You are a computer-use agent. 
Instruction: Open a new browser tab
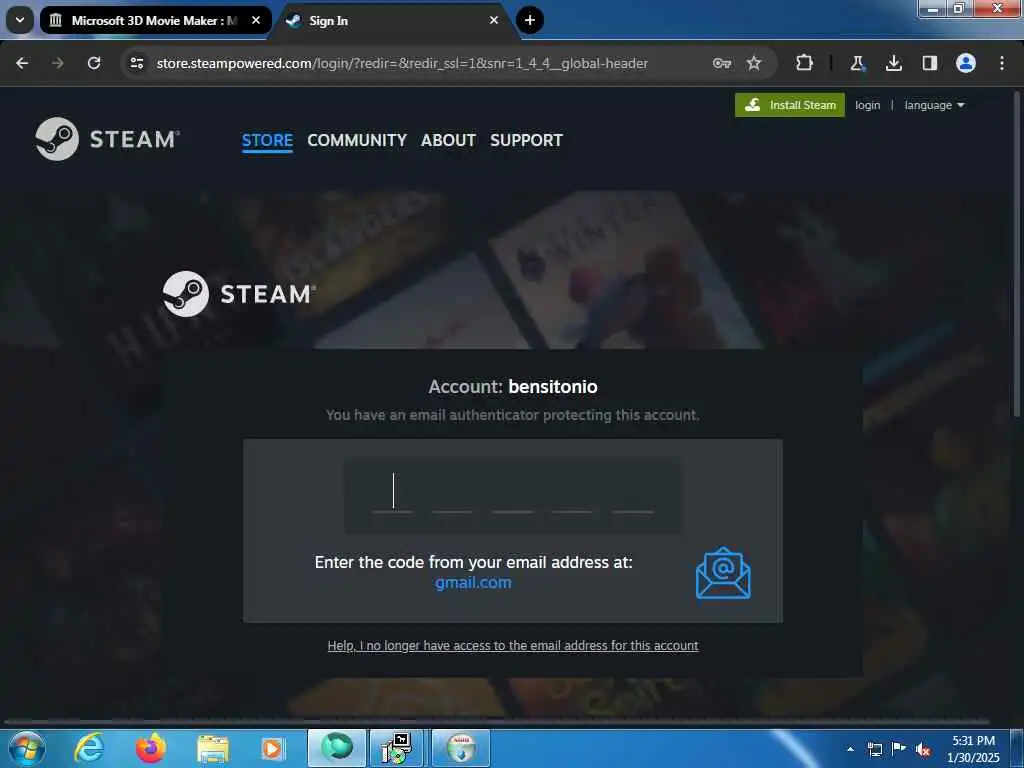(530, 20)
